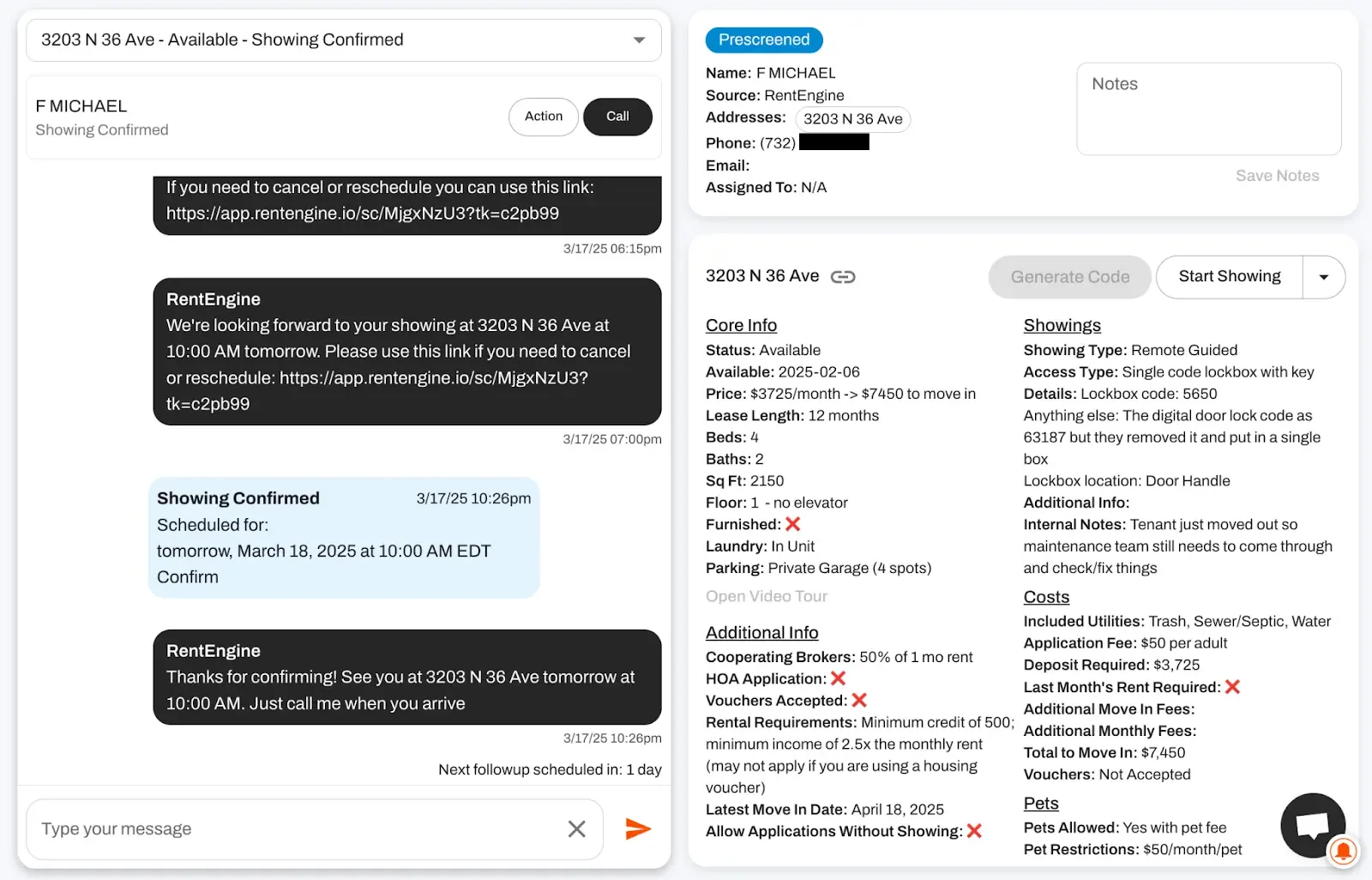
Task: Click the Furnished red X indicator
Action: point(793,524)
